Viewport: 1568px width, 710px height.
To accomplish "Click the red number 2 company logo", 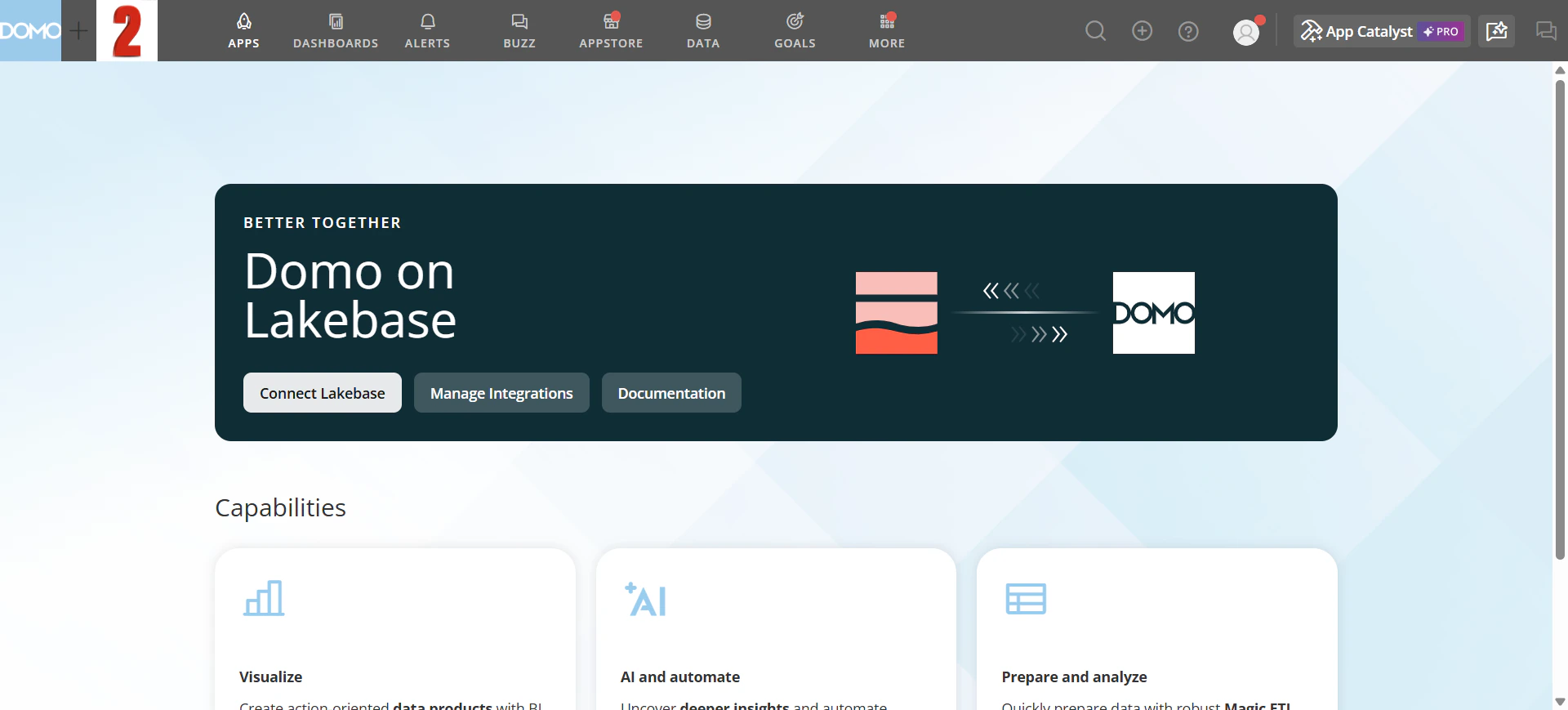I will point(127,30).
